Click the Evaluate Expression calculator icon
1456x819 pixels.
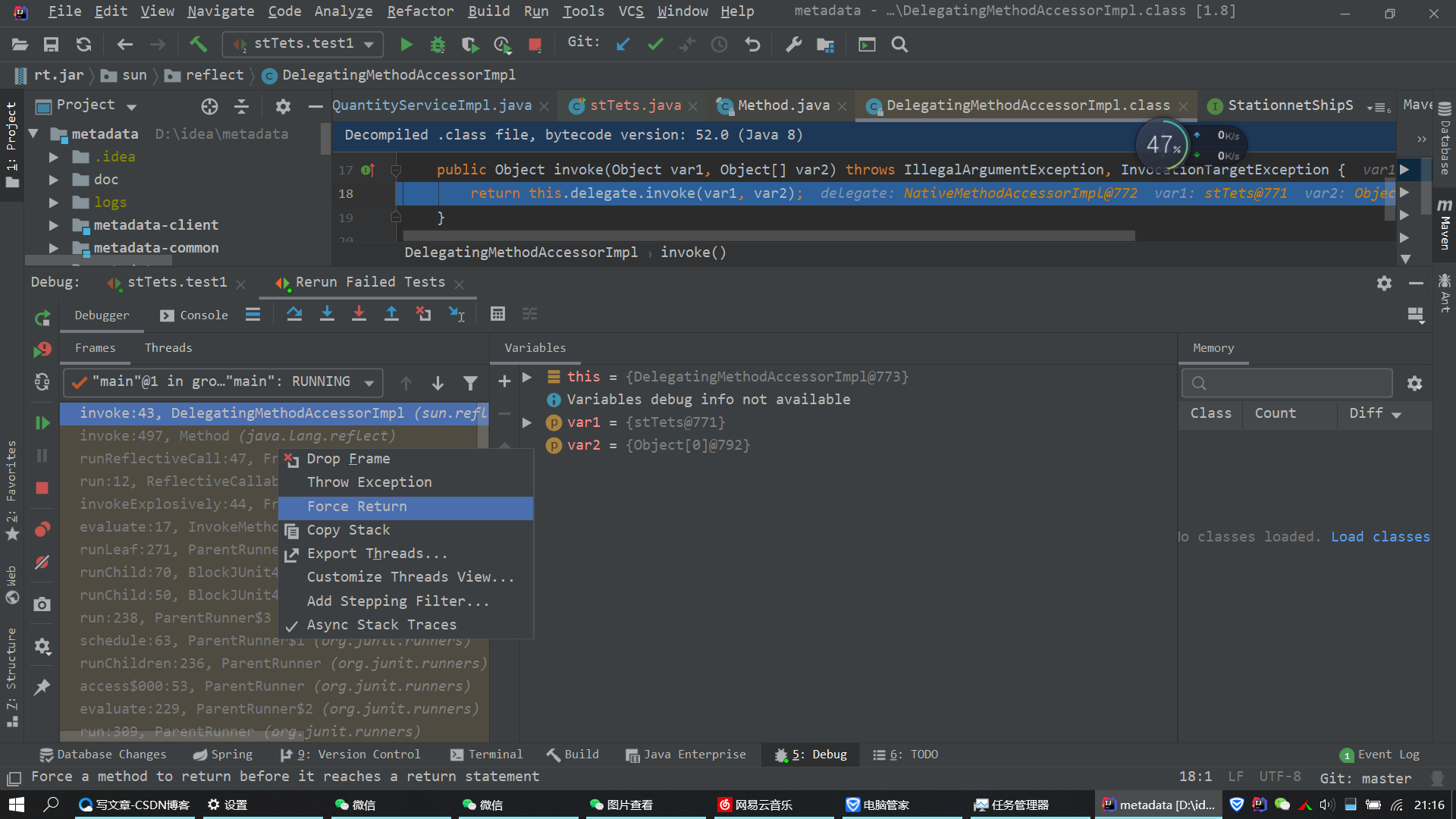(497, 314)
